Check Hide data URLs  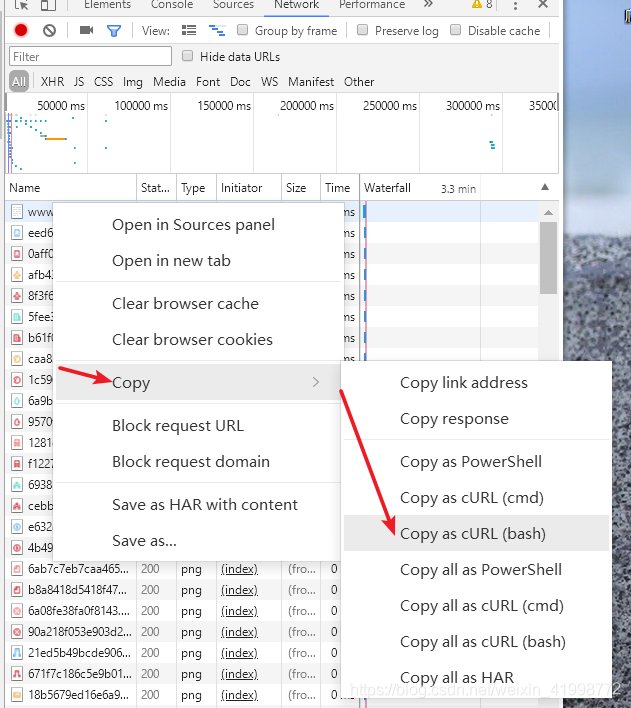click(x=187, y=56)
